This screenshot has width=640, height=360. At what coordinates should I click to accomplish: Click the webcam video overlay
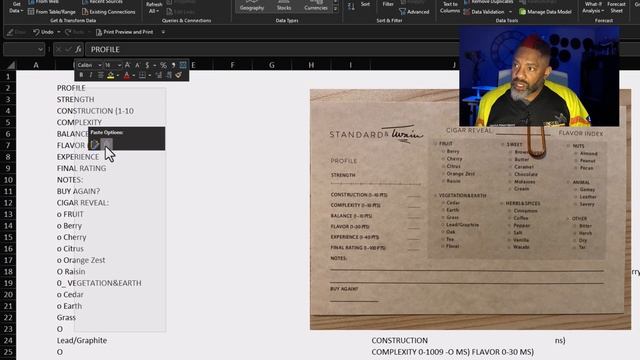pos(539,76)
